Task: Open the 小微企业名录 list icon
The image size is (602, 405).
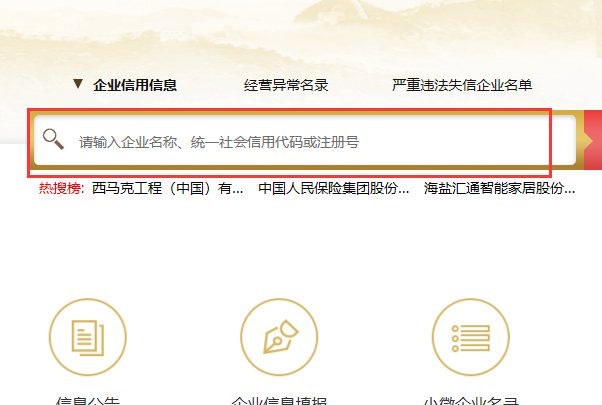Action: tap(471, 337)
